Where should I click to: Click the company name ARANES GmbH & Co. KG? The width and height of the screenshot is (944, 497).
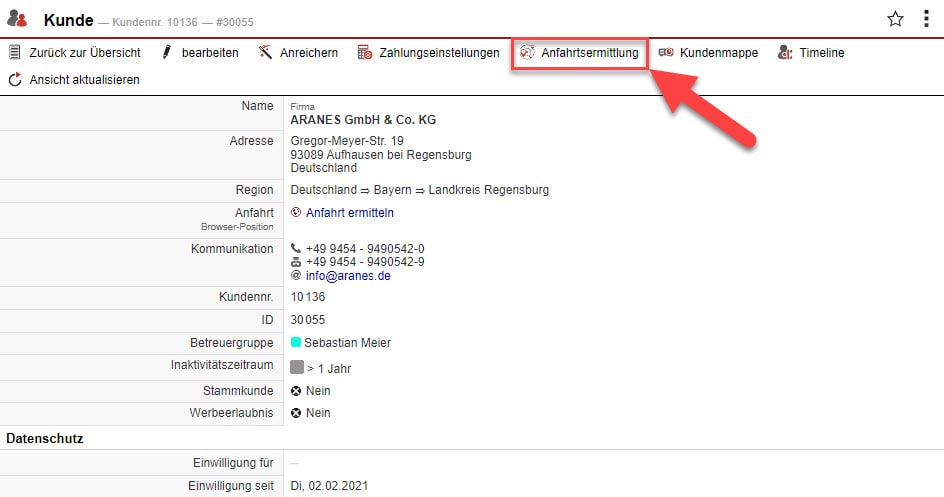tap(363, 120)
